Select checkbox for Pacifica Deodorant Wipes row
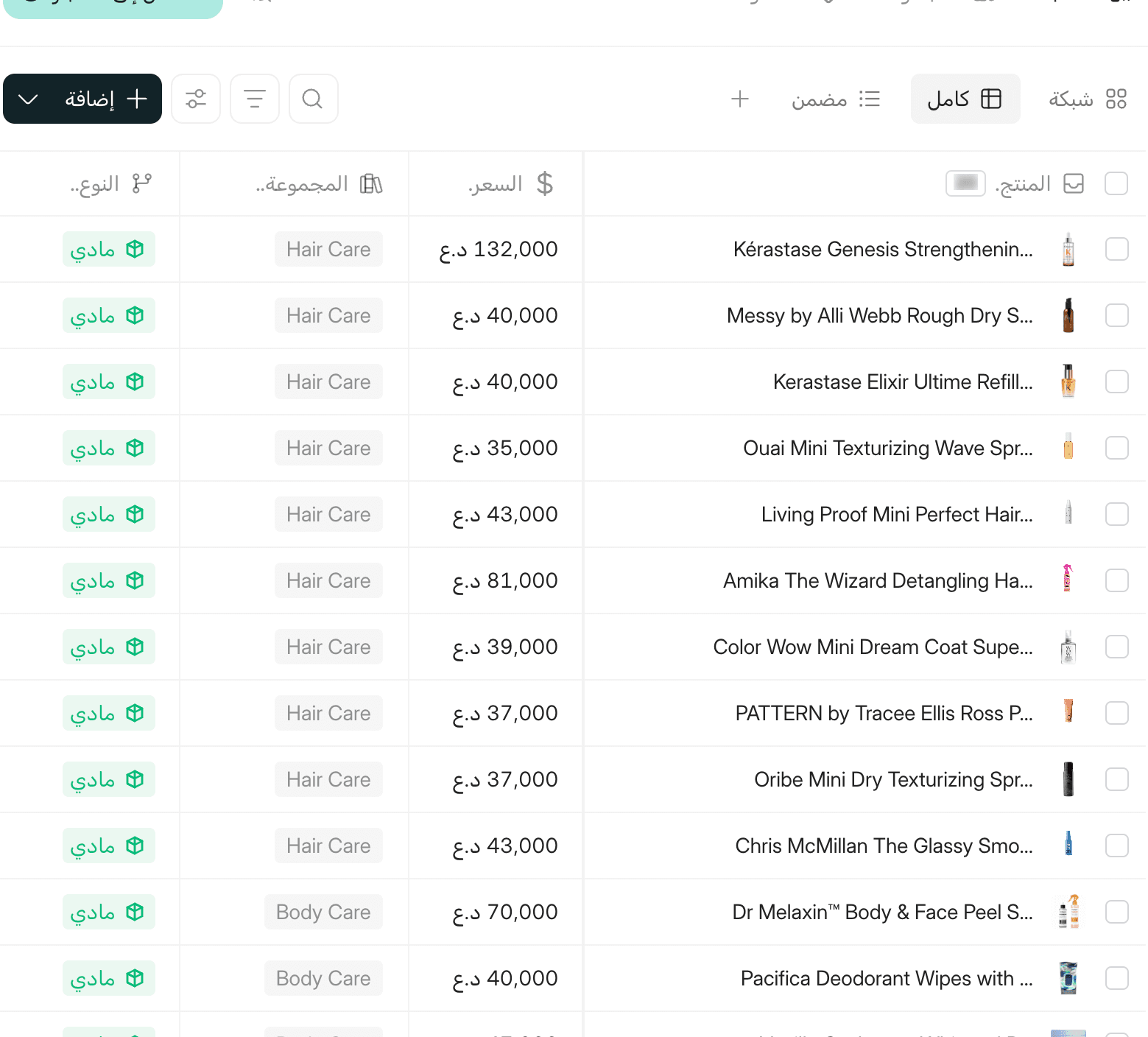 (x=1116, y=978)
